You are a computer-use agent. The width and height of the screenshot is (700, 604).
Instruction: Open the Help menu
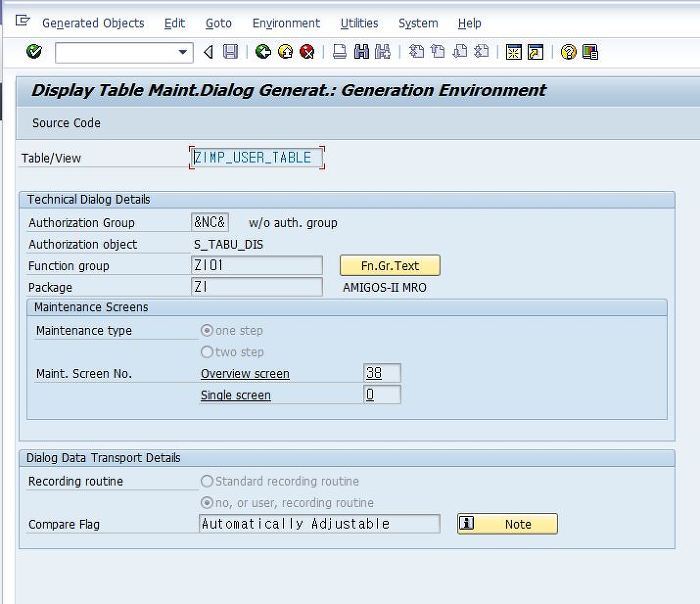pos(470,23)
